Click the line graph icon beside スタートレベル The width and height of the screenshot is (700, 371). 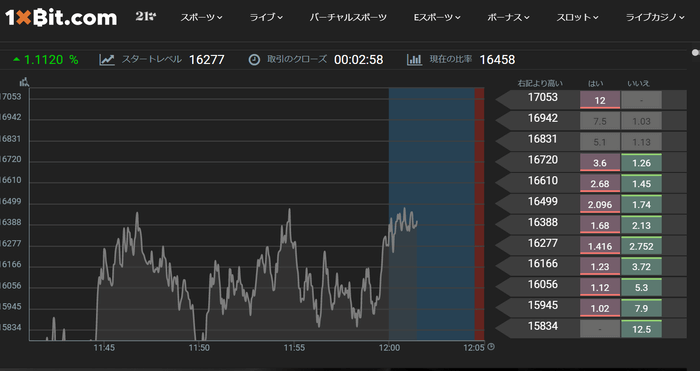click(x=107, y=60)
